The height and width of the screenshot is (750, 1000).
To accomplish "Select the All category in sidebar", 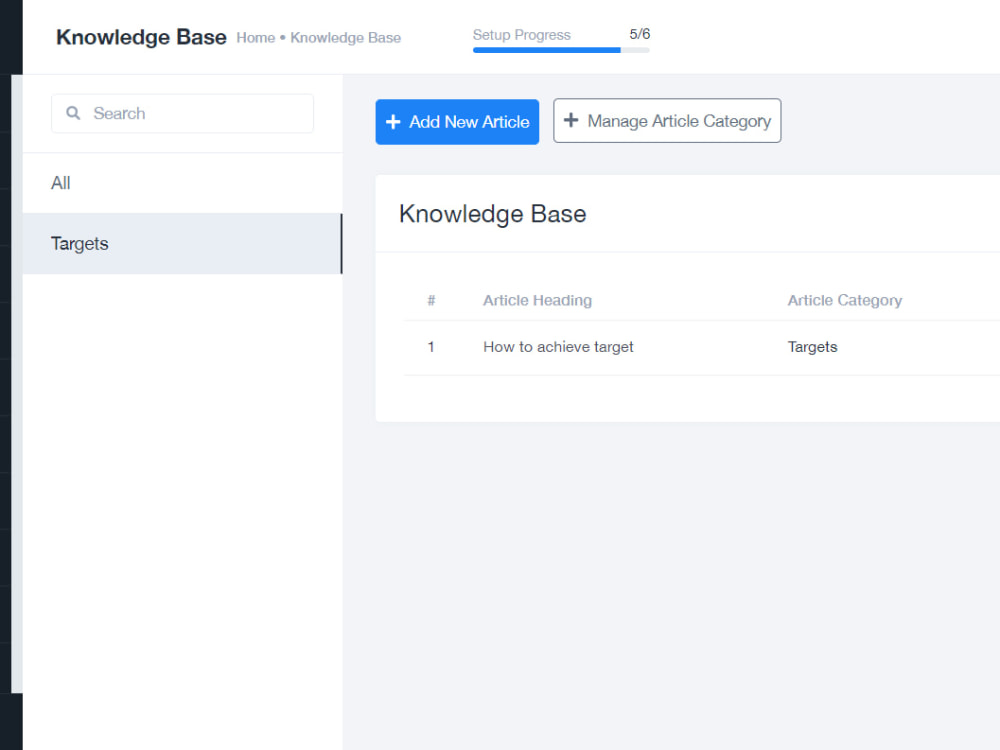I will tap(182, 183).
